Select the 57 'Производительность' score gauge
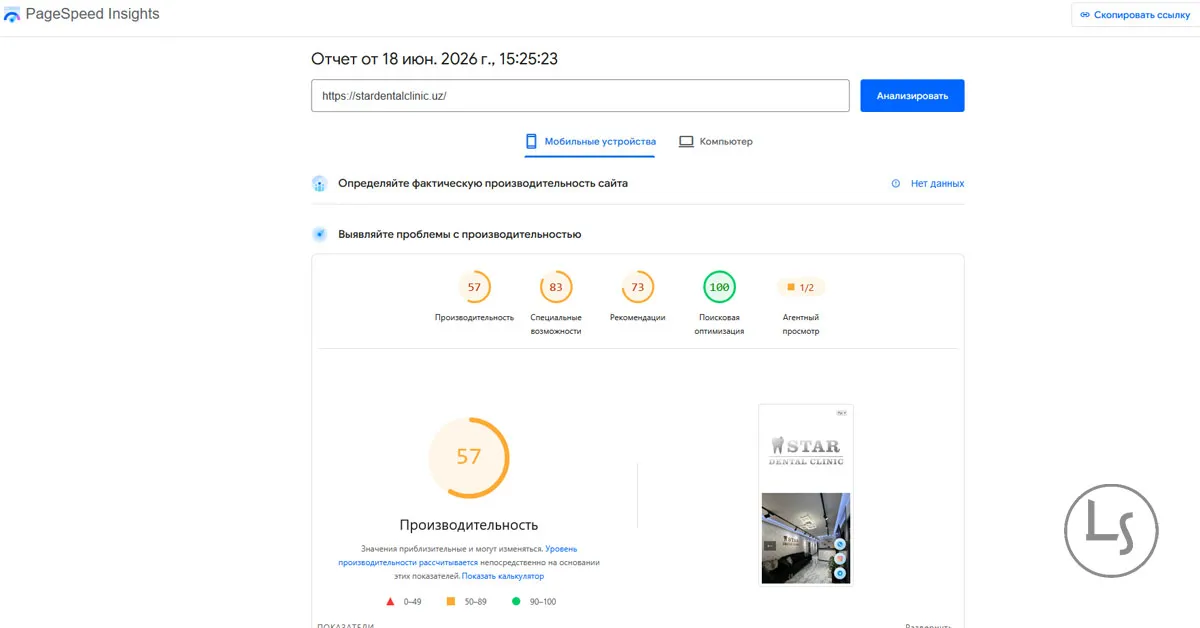Viewport: 1200px width, 628px height. tap(474, 288)
